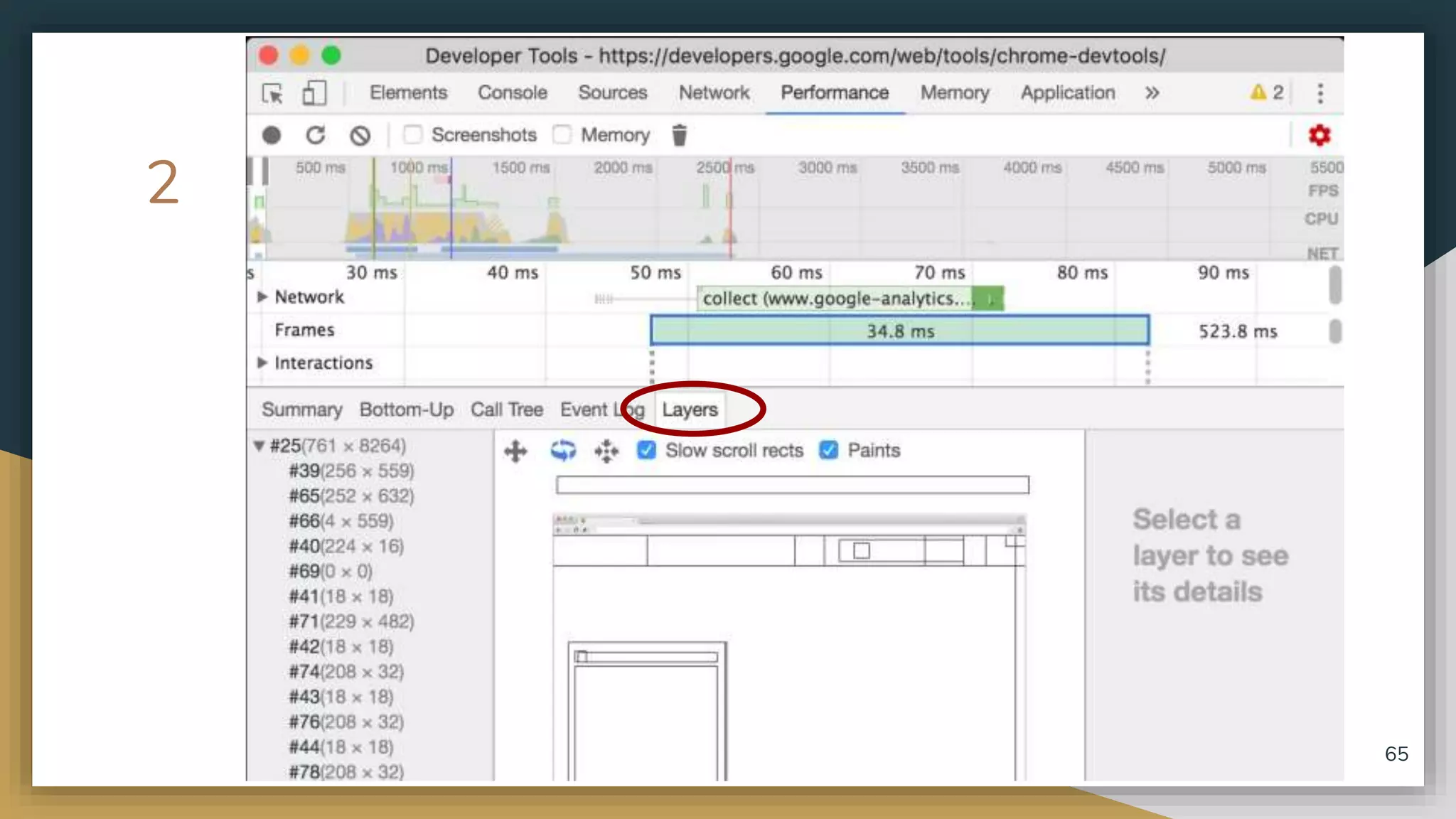Collapse the #25 layer tree node
The height and width of the screenshot is (819, 1456).
click(259, 446)
